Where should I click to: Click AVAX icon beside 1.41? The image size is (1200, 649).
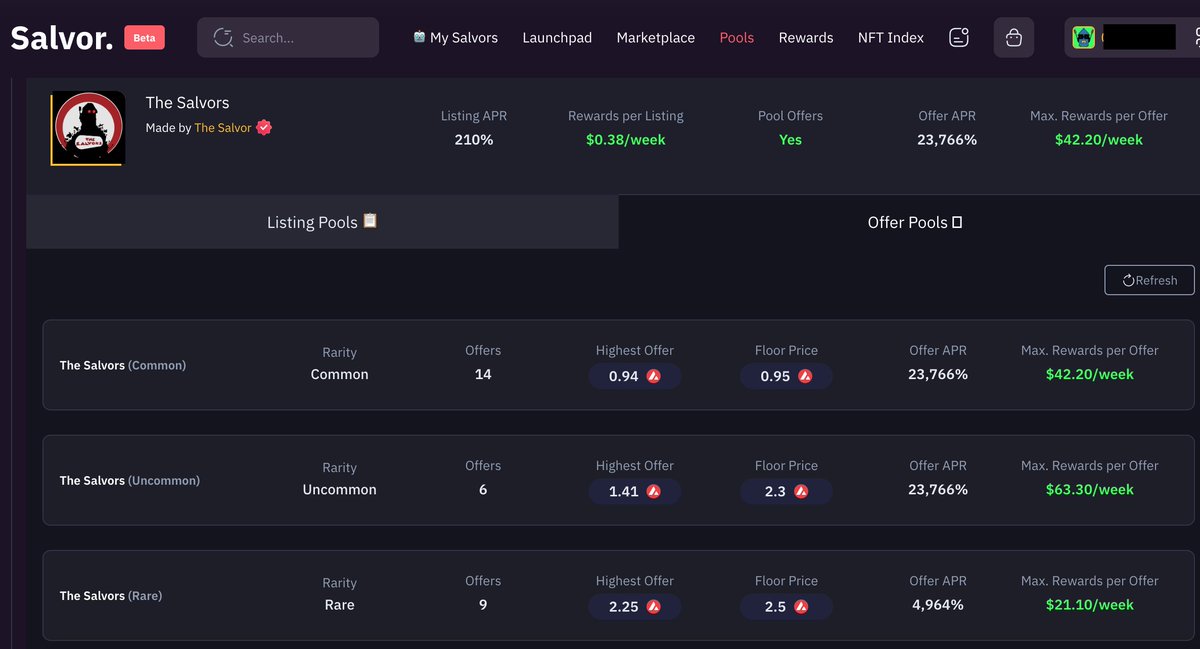(654, 491)
